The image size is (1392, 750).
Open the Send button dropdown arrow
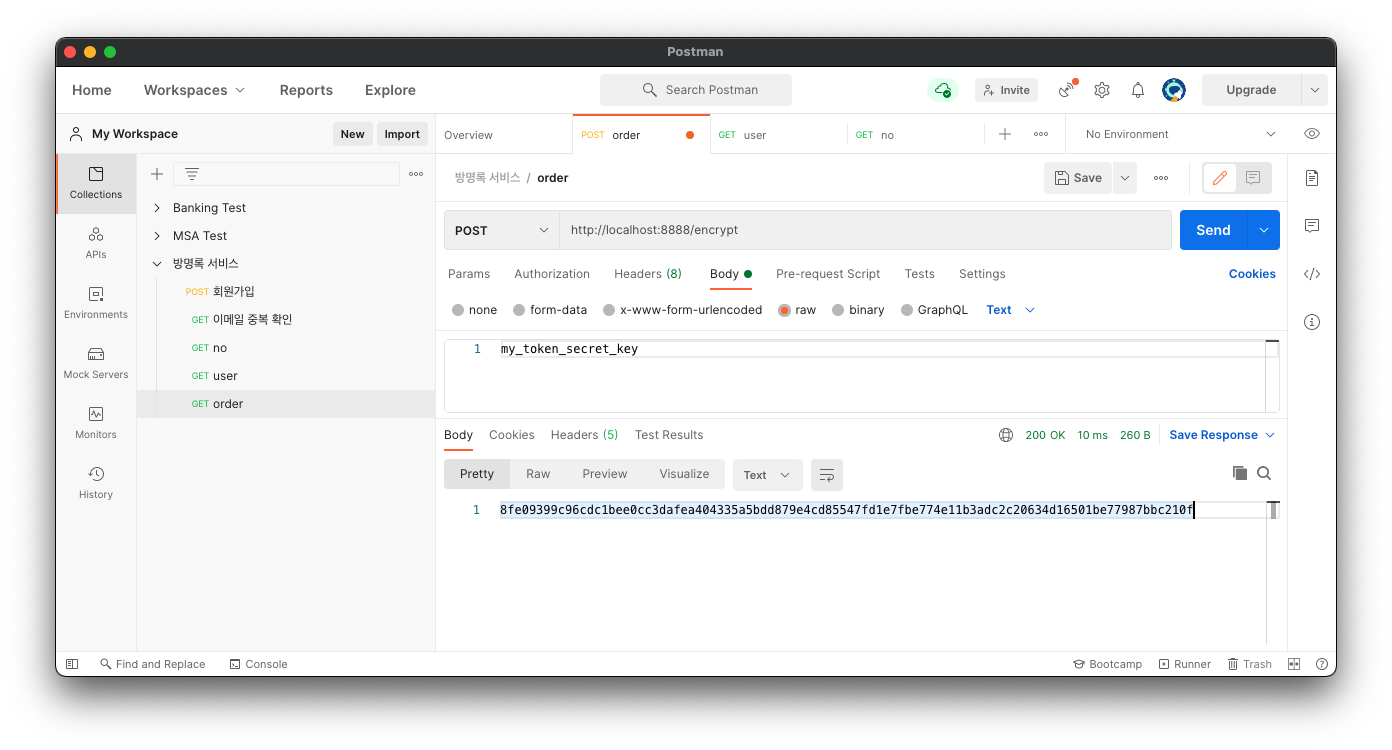[1263, 230]
